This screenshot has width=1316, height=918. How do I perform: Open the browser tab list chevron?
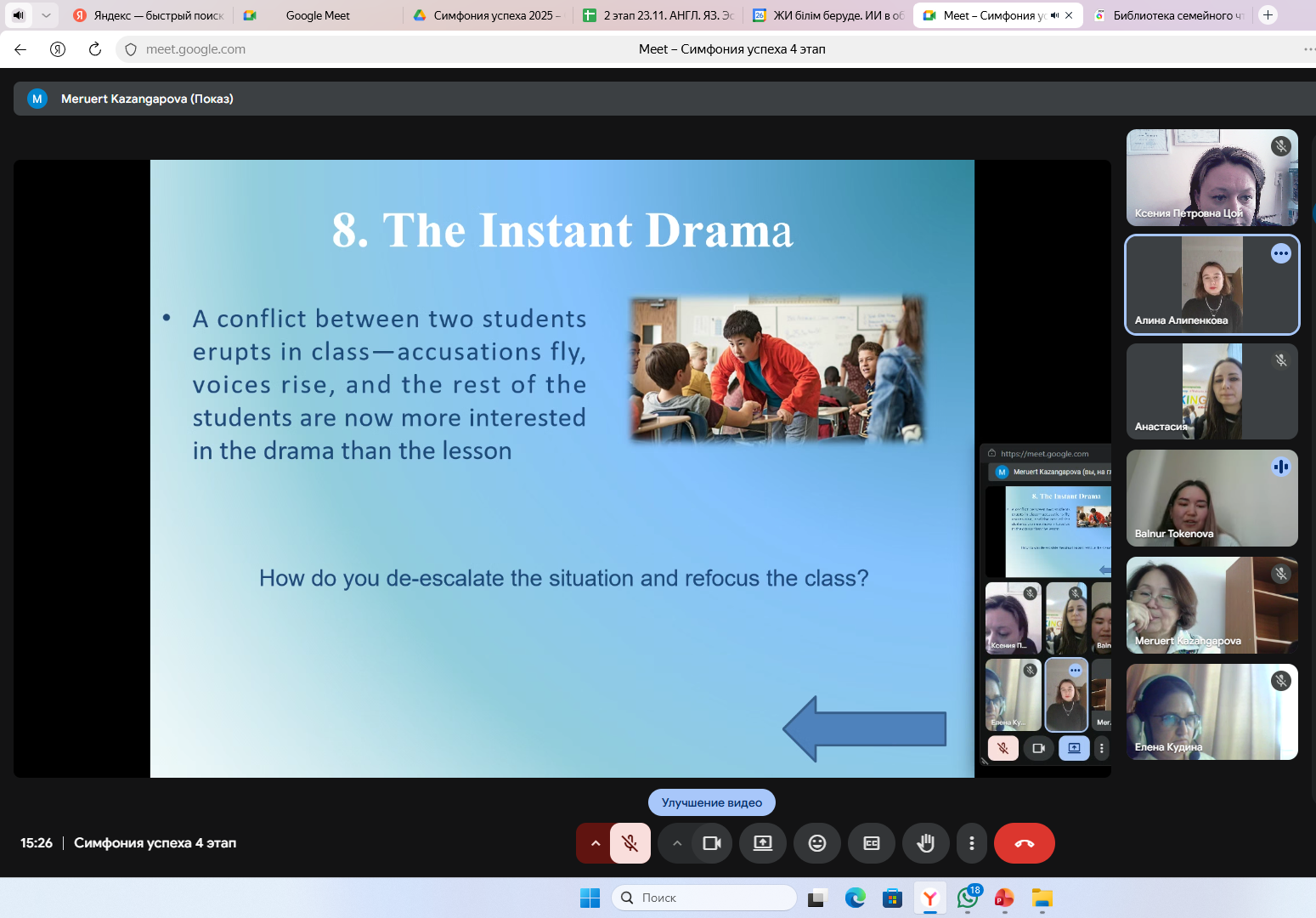coord(46,15)
